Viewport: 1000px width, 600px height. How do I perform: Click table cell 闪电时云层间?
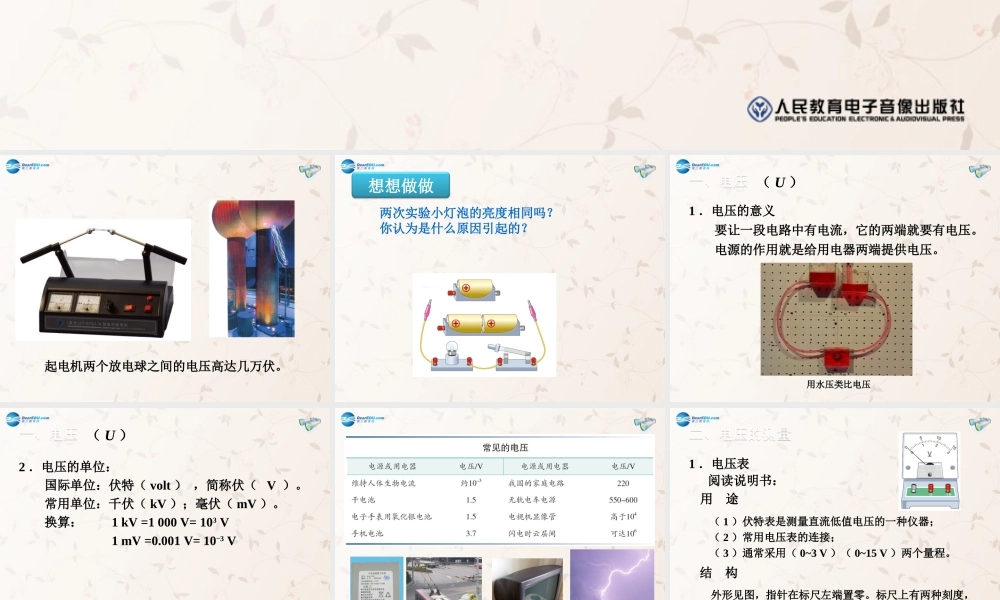(x=532, y=533)
